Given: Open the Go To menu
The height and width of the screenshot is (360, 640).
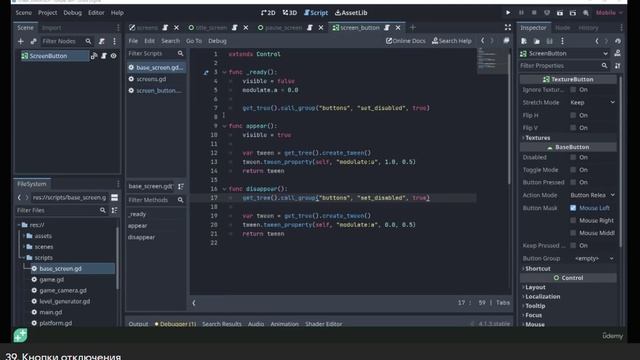Looking at the screenshot, I should tap(194, 41).
